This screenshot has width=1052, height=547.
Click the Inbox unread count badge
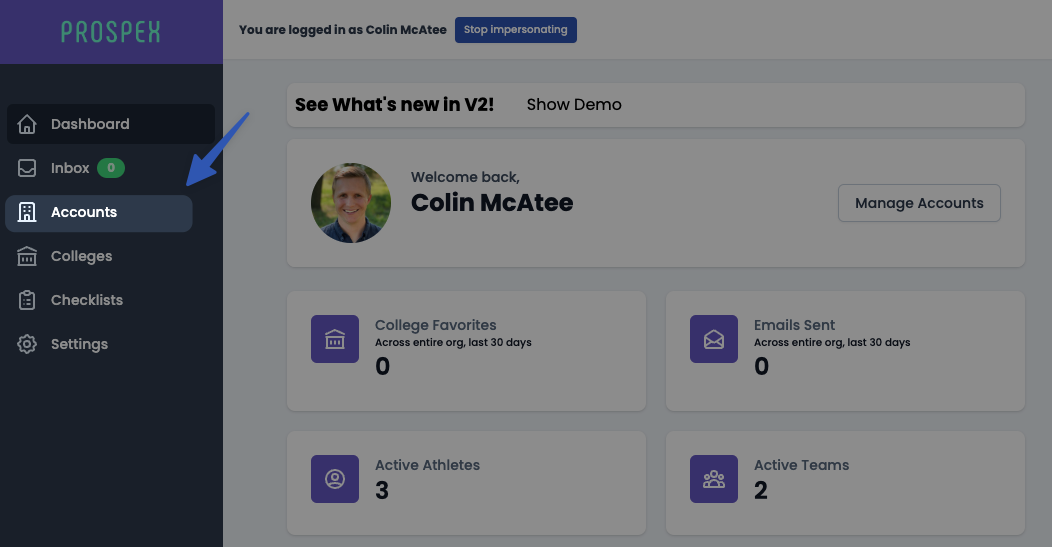coord(111,168)
